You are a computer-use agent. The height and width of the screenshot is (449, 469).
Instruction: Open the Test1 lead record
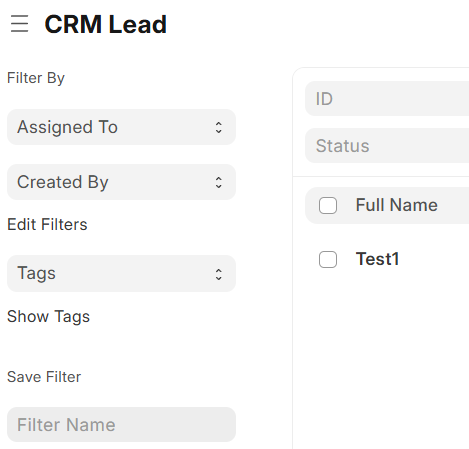click(x=377, y=259)
